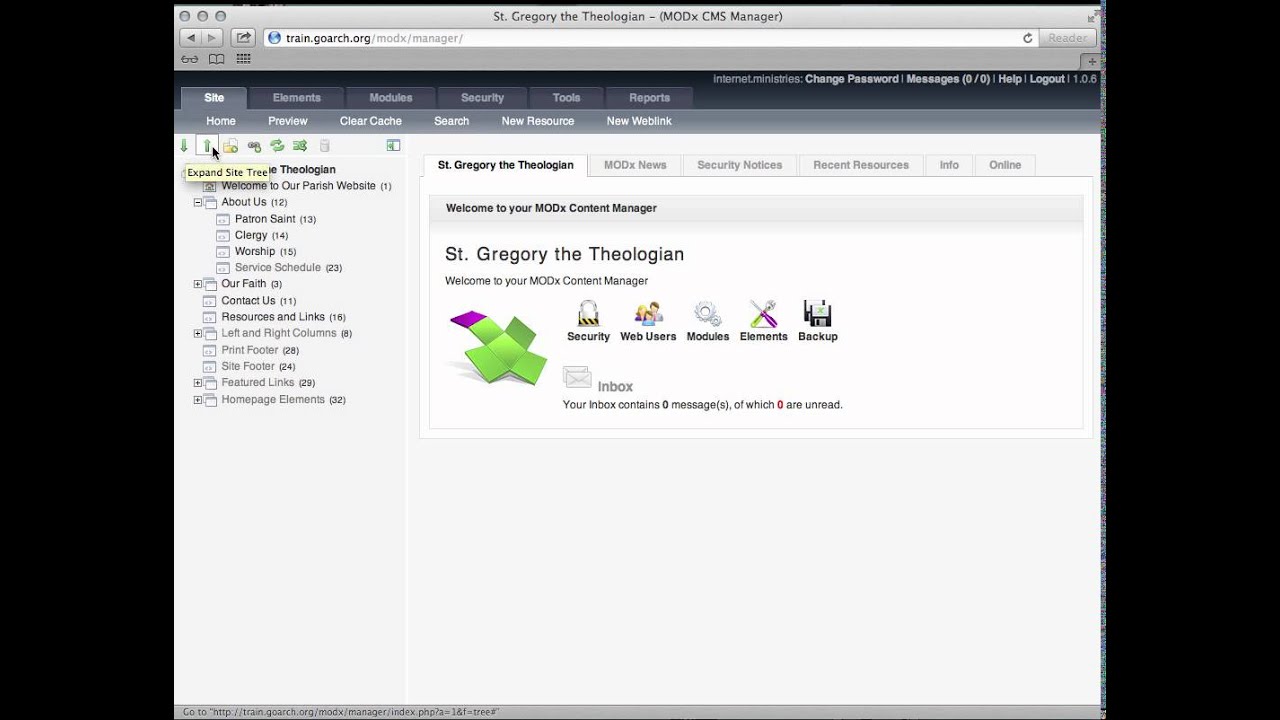
Task: Click the new resource folder icon in tree toolbar
Action: coord(230,146)
